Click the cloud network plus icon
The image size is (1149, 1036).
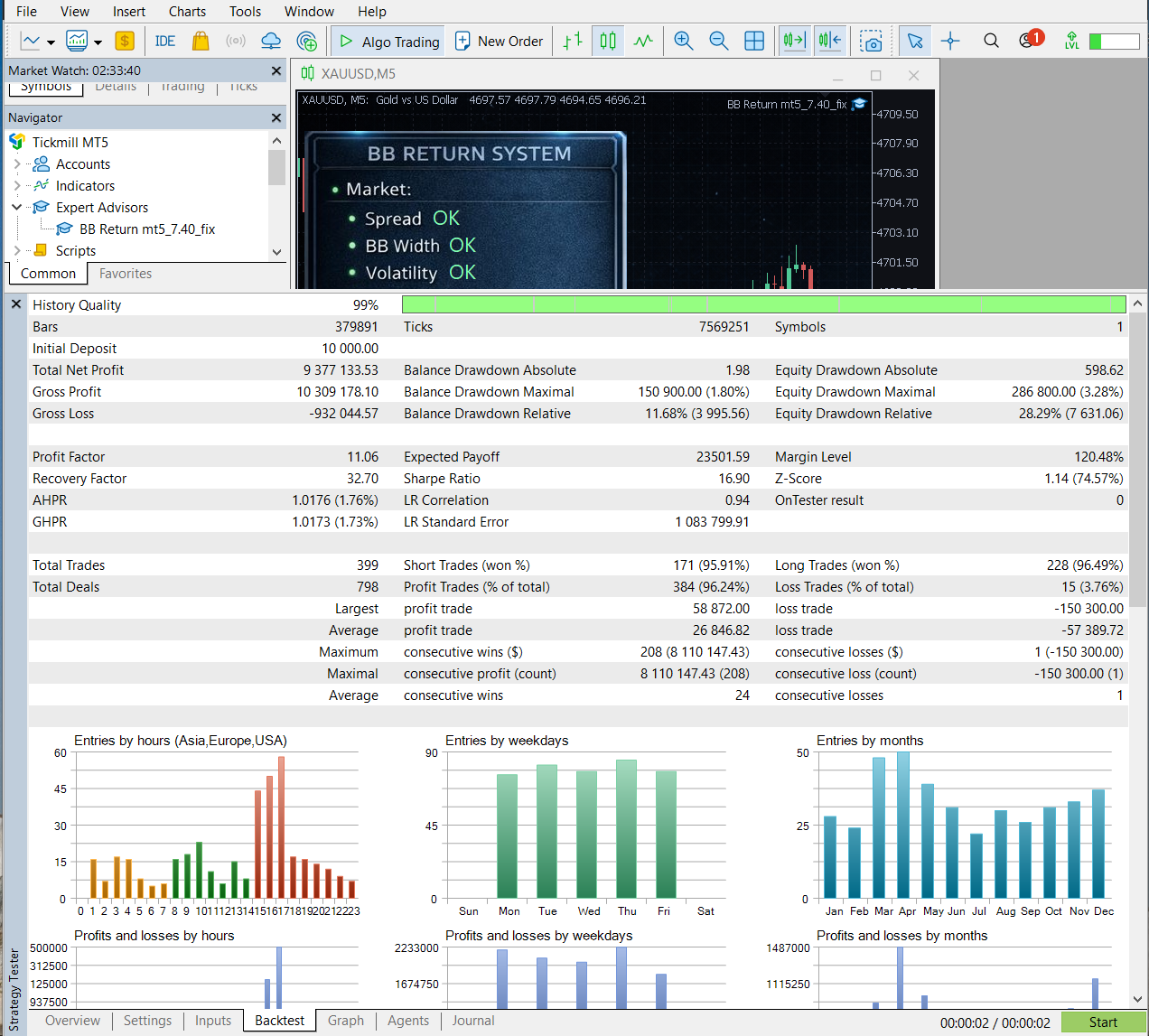click(307, 41)
